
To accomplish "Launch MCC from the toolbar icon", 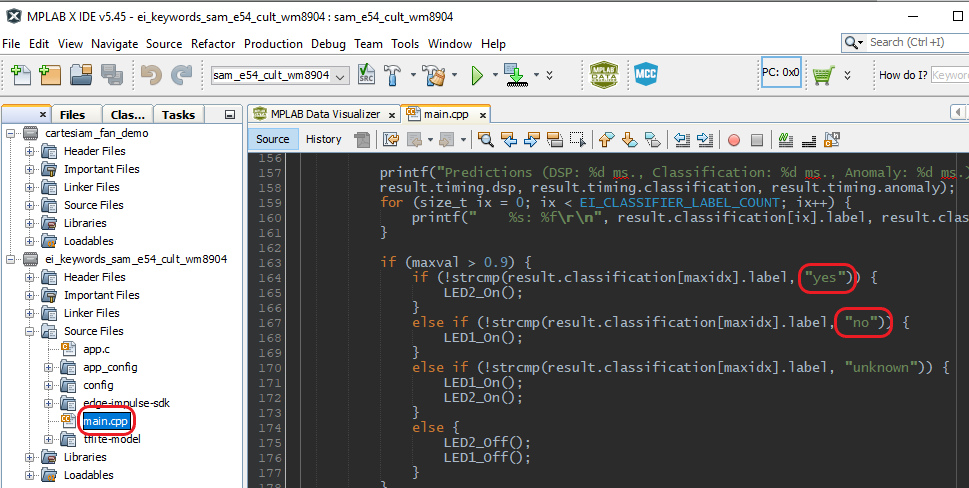I will click(646, 75).
